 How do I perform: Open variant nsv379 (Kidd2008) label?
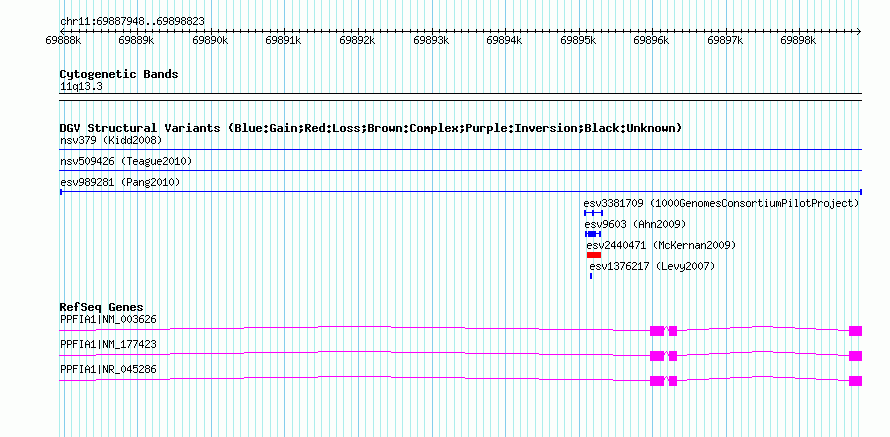[111, 140]
